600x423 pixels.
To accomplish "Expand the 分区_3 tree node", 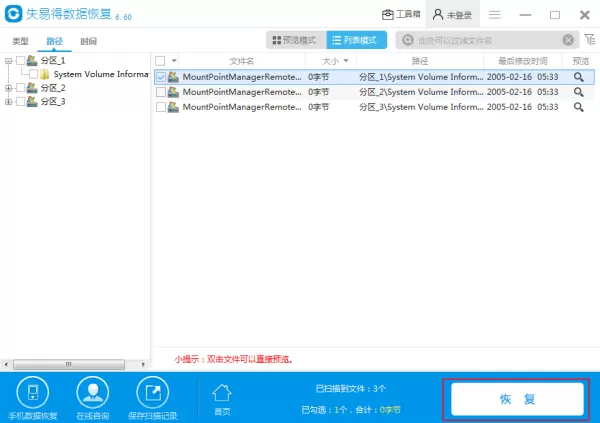I will click(x=8, y=102).
